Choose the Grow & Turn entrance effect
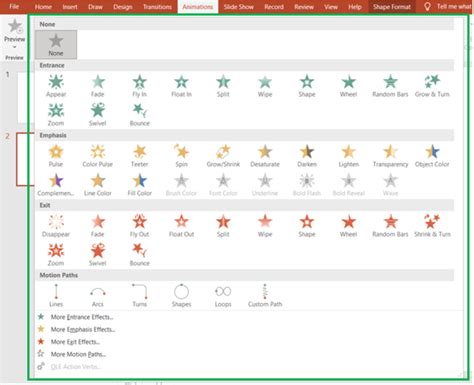Viewport: 474px width, 385px height. point(432,86)
